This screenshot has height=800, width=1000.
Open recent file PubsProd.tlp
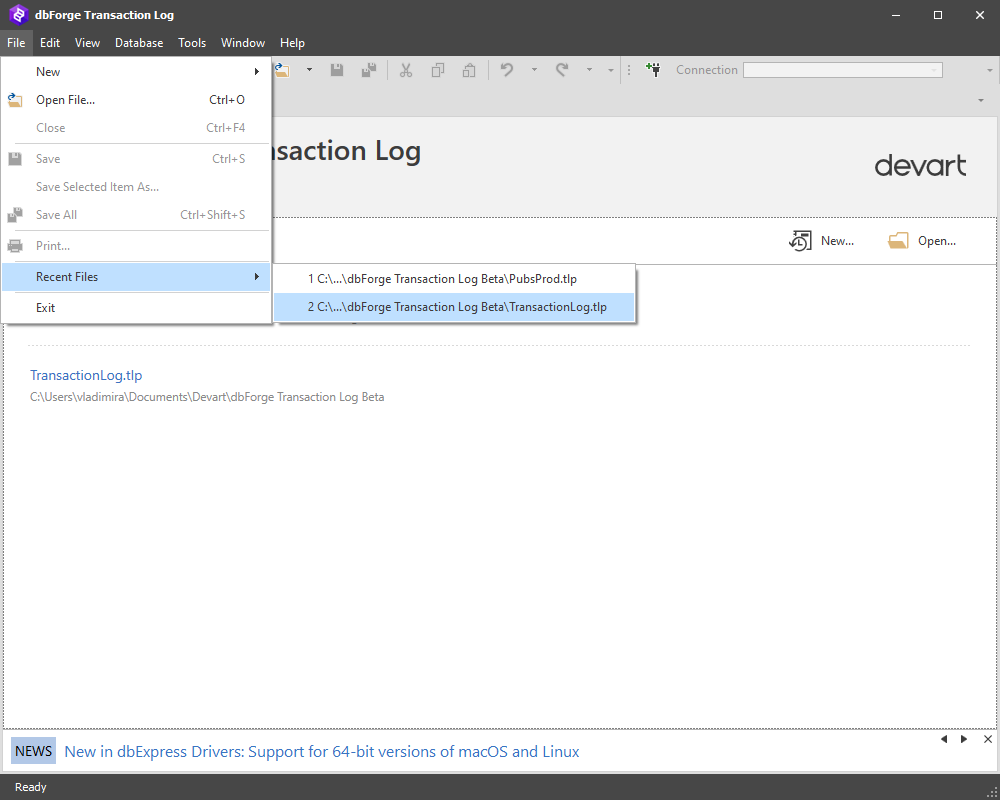[x=454, y=279]
